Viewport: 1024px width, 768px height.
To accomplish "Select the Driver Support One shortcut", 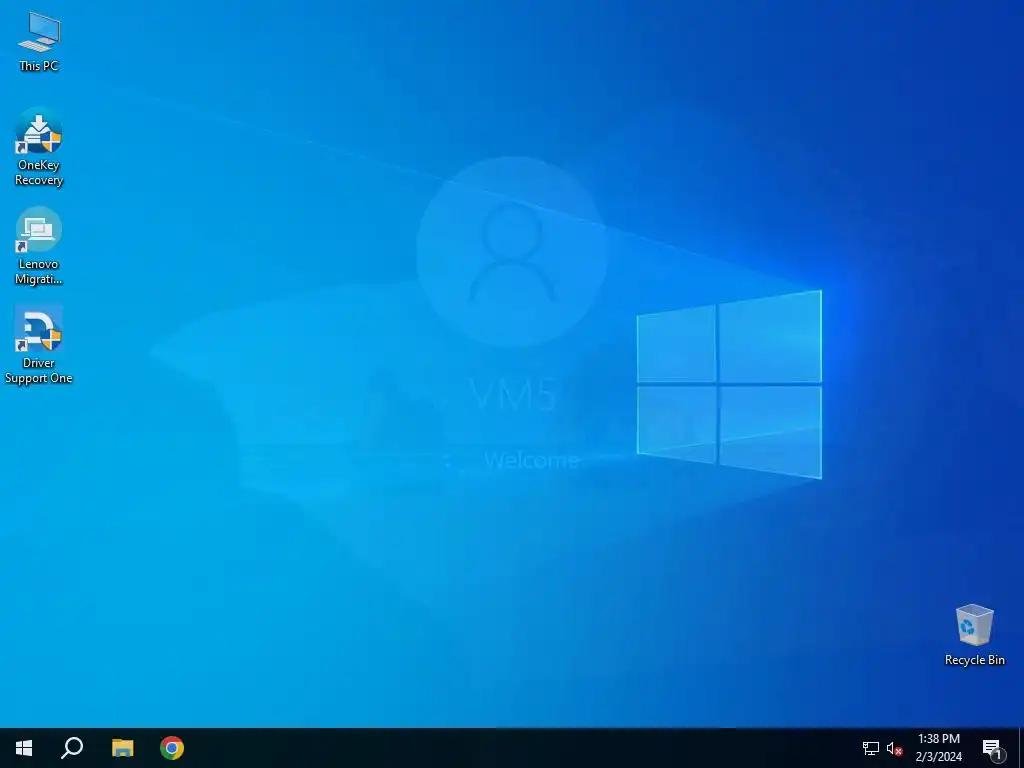I will 39,345.
